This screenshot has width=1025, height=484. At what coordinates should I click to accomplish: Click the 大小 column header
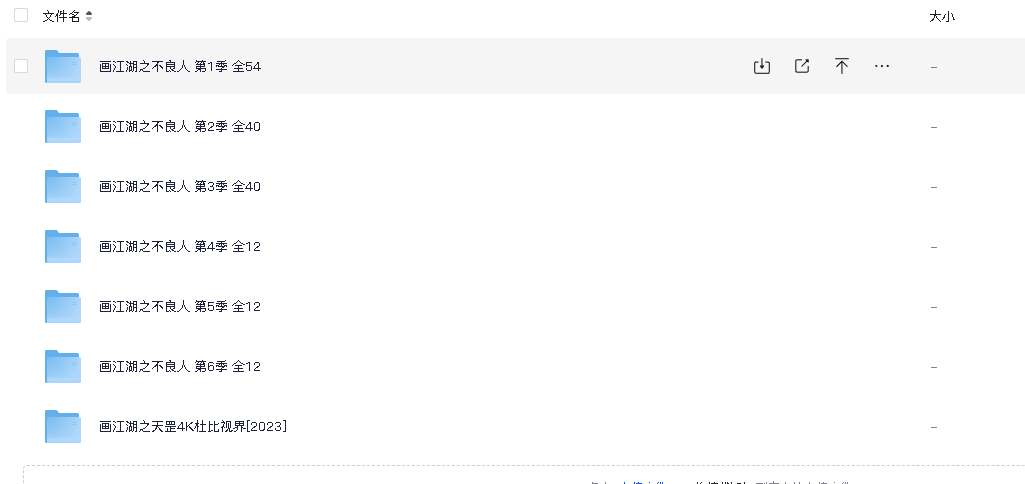click(942, 17)
